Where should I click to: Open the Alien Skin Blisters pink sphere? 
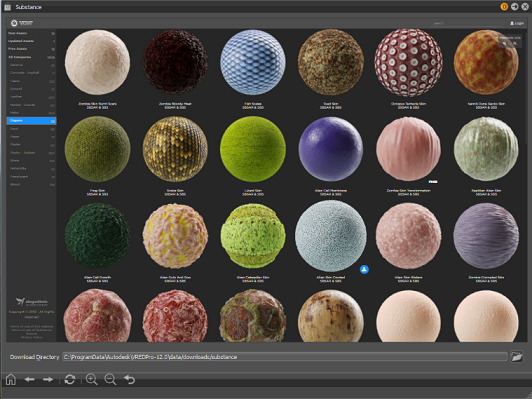pos(408,236)
